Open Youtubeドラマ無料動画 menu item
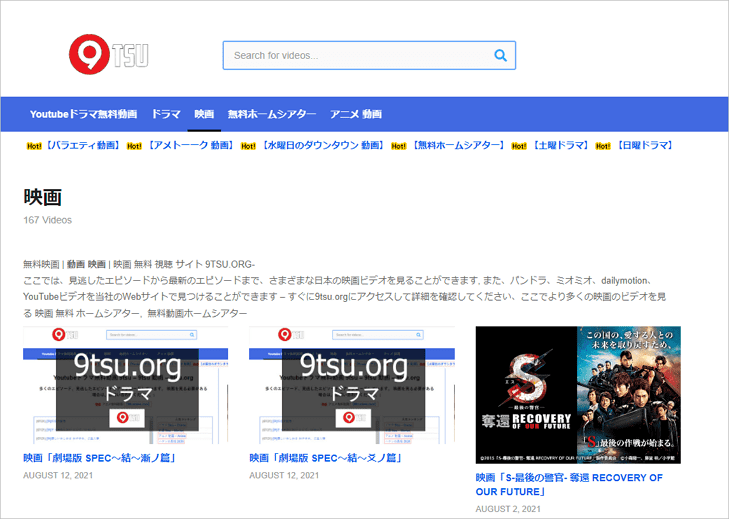 (x=83, y=114)
